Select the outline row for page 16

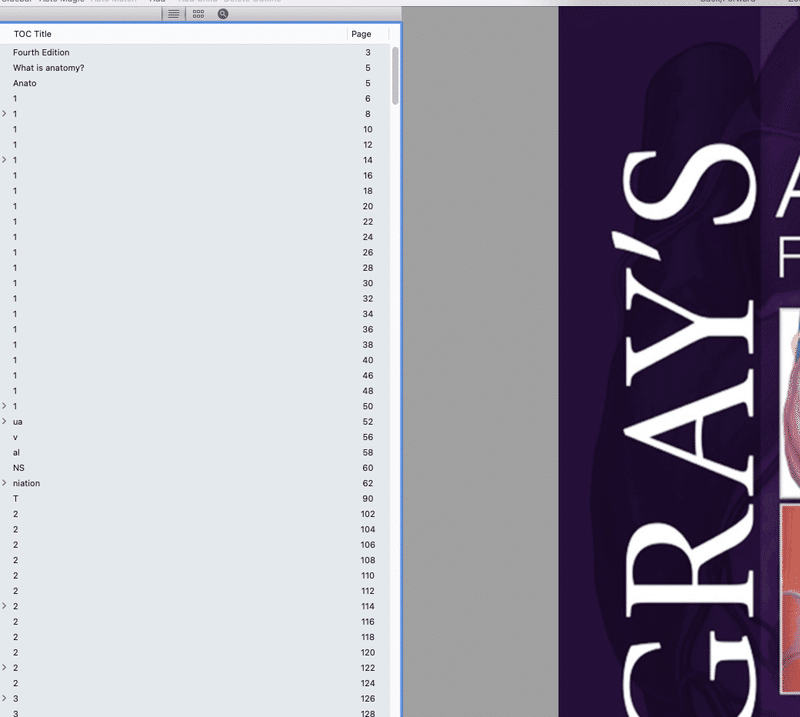(195, 176)
